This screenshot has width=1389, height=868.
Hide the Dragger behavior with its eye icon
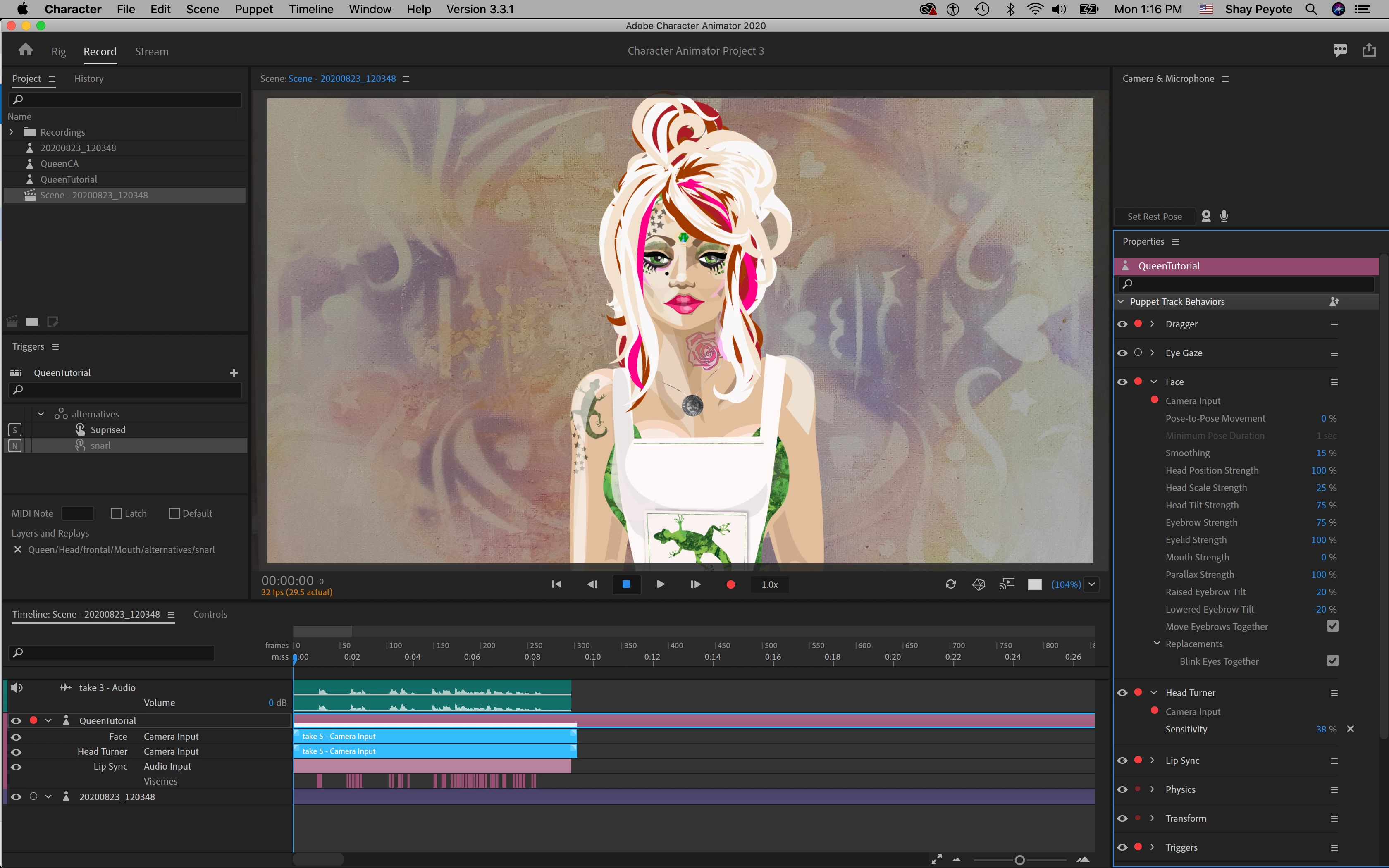tap(1122, 324)
